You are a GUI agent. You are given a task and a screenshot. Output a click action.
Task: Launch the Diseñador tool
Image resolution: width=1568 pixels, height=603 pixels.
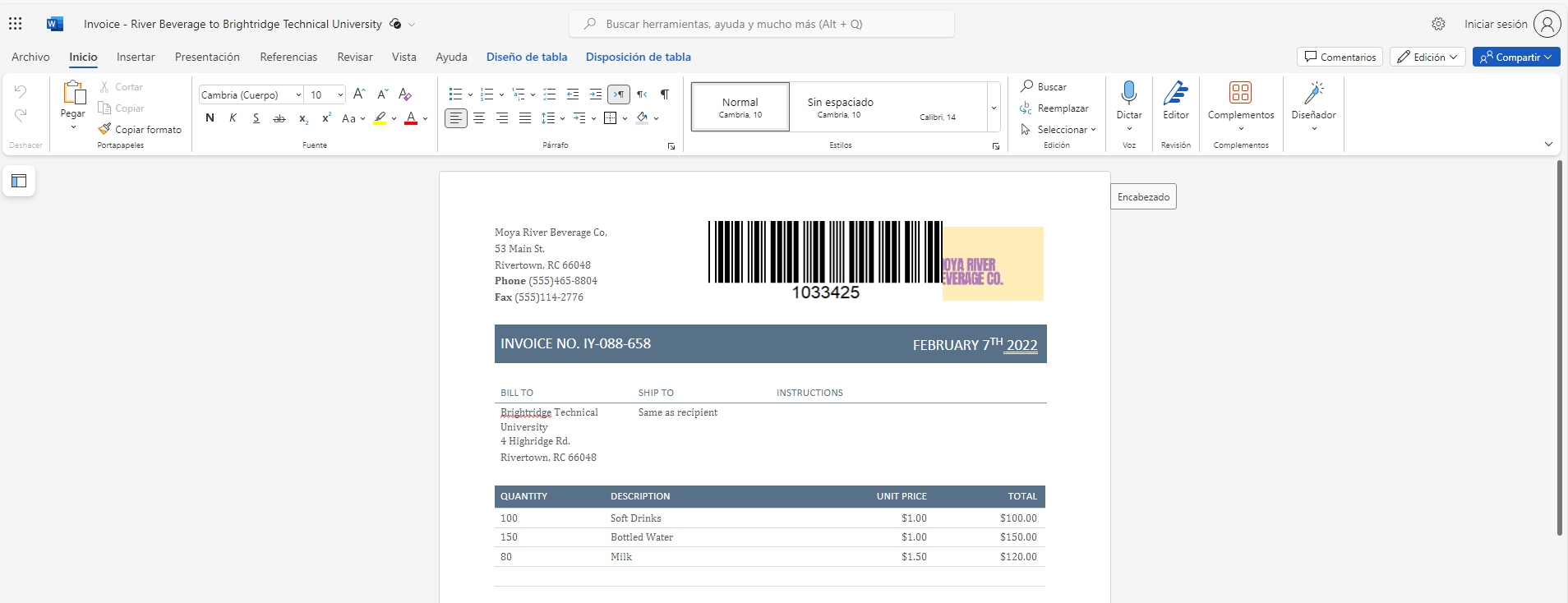pos(1313,93)
